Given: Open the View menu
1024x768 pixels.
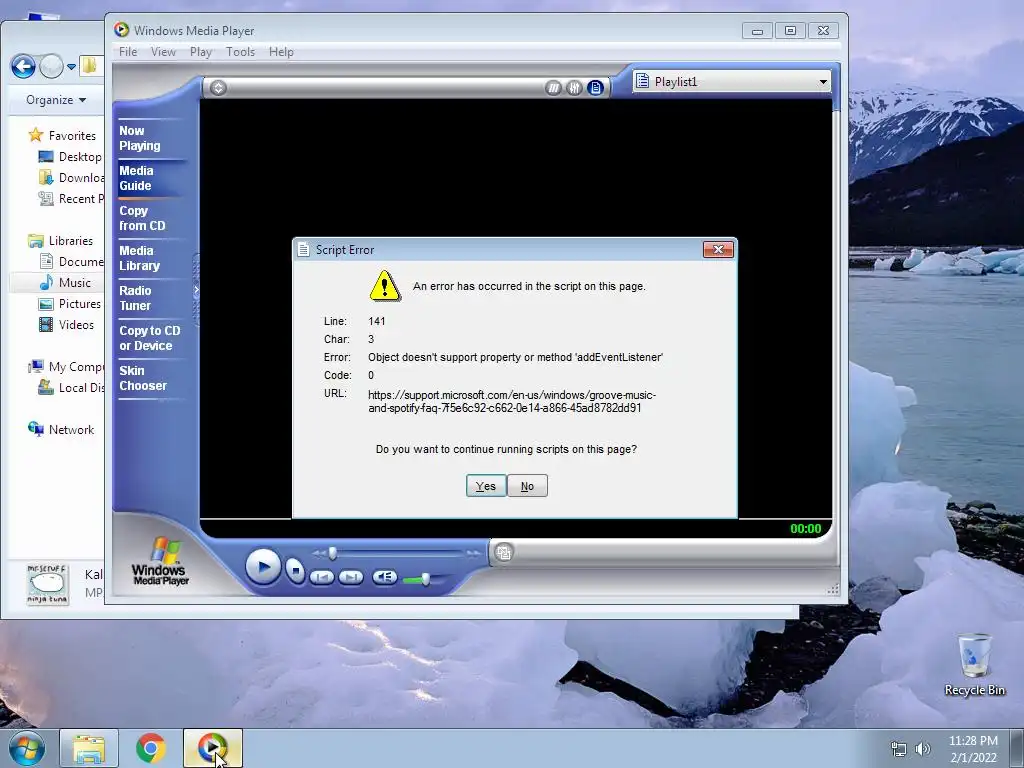Looking at the screenshot, I should coord(163,52).
